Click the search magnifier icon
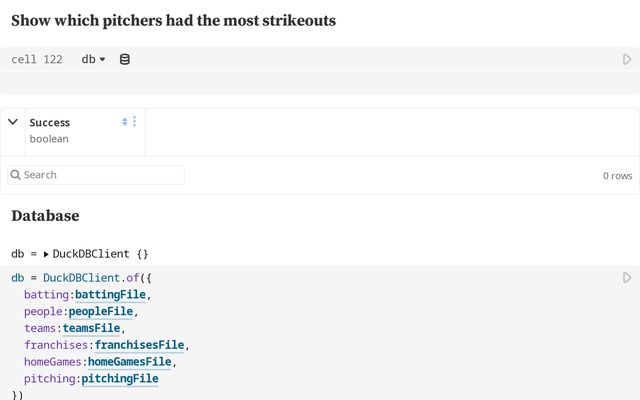This screenshot has width=640, height=400. click(x=16, y=175)
